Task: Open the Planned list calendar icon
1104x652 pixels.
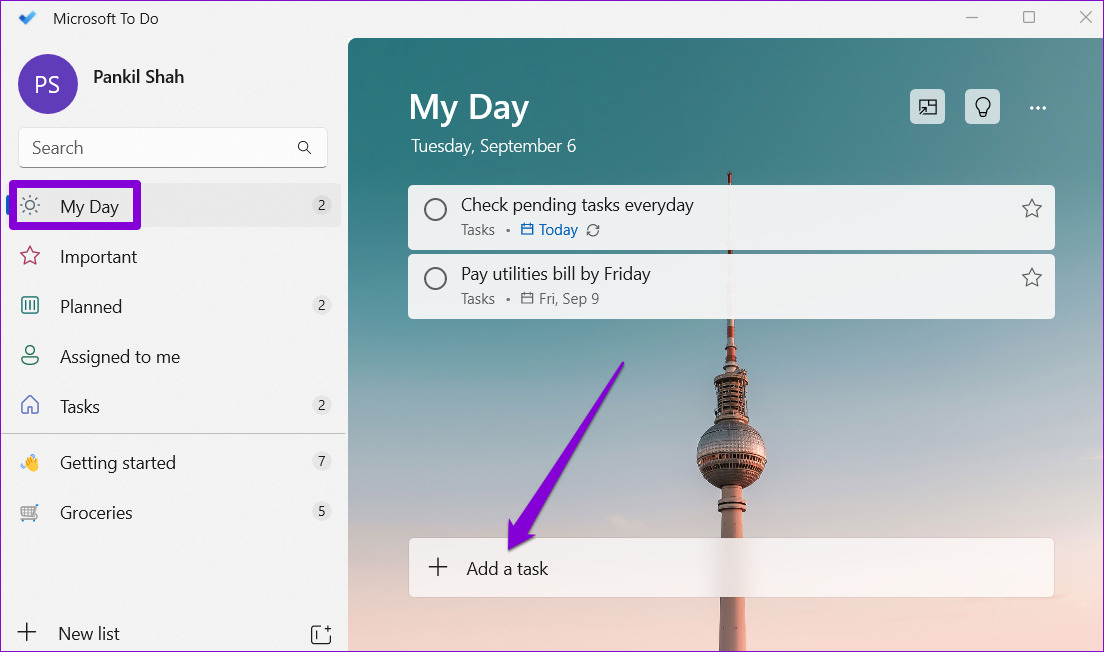Action: [30, 306]
